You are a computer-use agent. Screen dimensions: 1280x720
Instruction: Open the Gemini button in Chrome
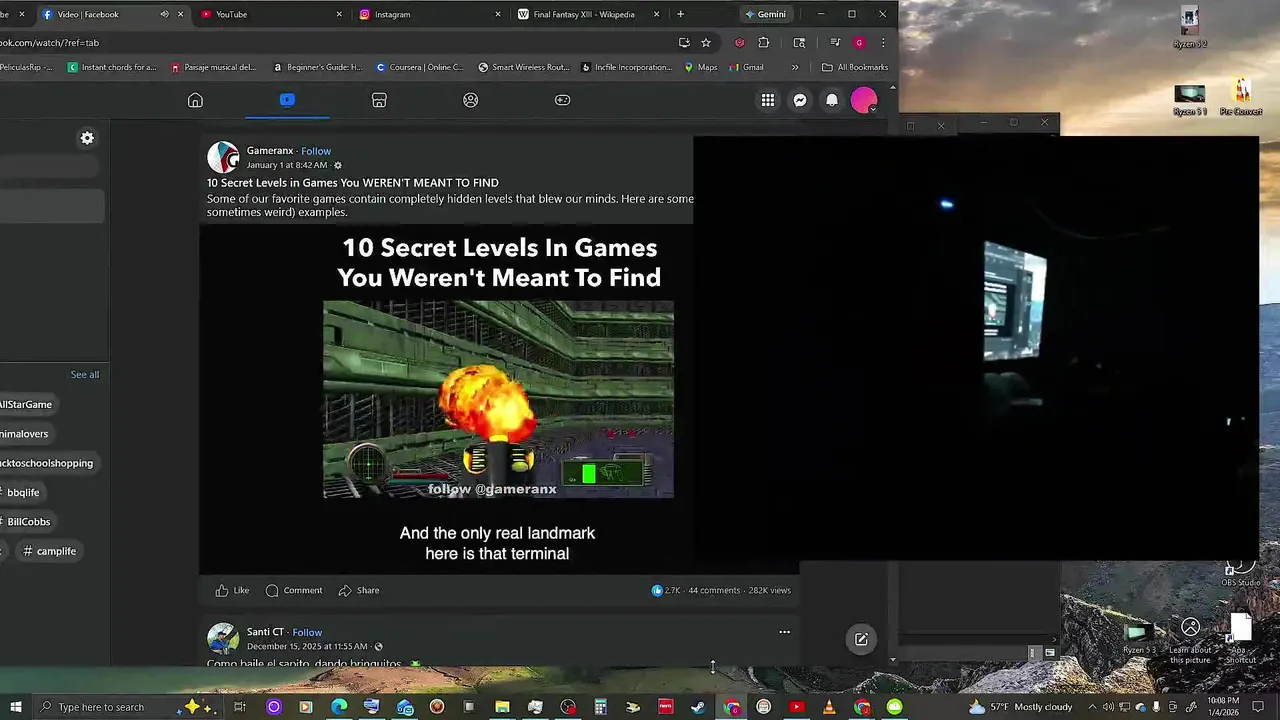click(x=766, y=14)
